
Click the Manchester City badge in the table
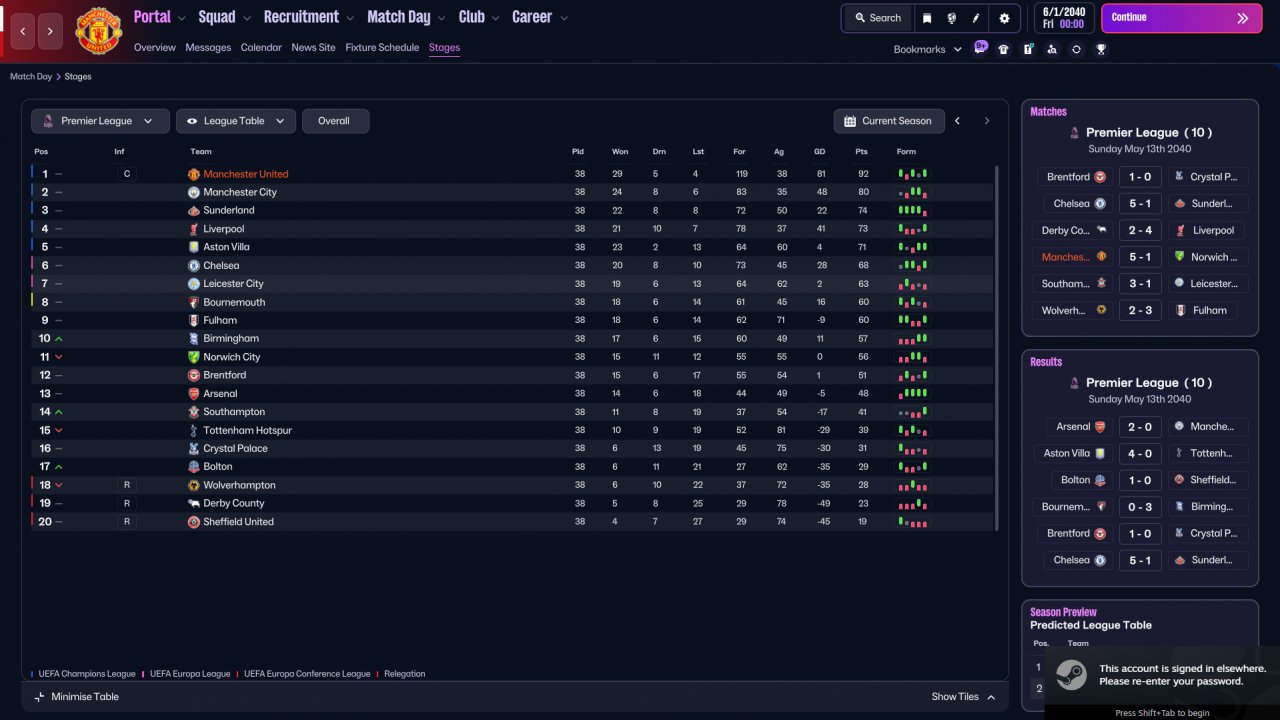pyautogui.click(x=194, y=192)
